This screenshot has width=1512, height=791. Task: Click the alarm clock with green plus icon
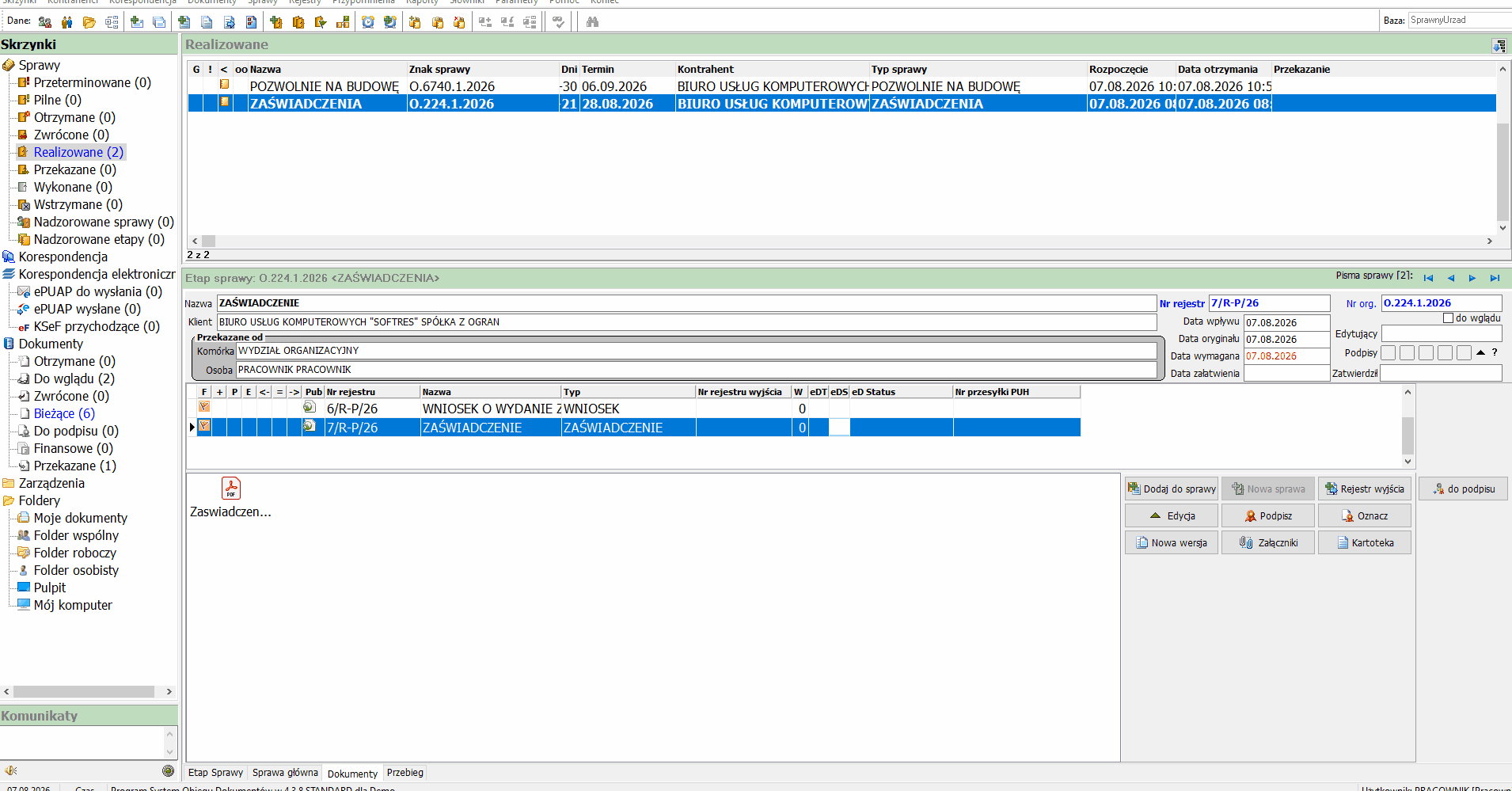(x=390, y=22)
